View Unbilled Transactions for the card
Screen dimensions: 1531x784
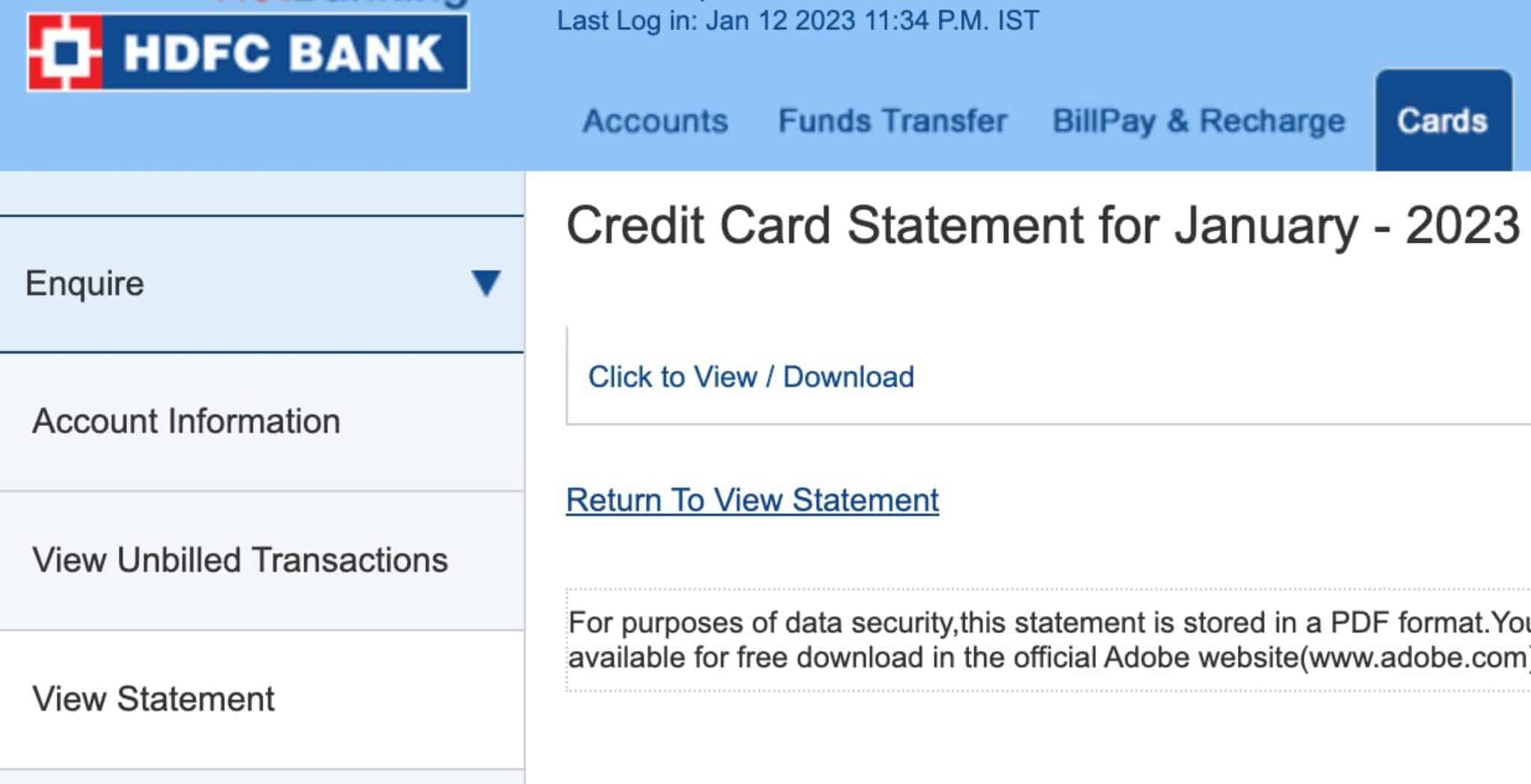tap(240, 558)
